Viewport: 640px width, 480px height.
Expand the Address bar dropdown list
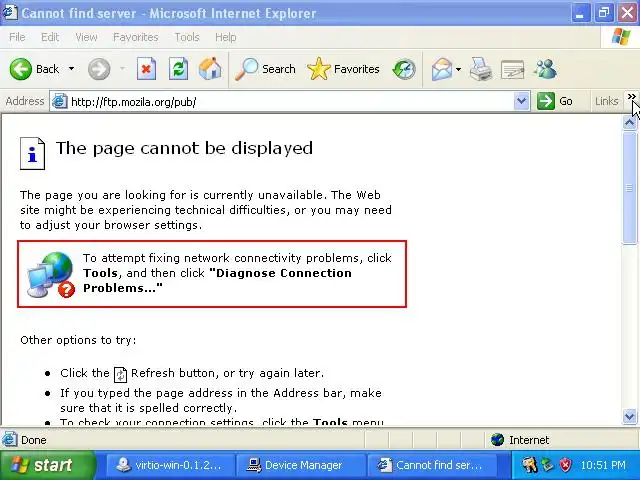[522, 101]
